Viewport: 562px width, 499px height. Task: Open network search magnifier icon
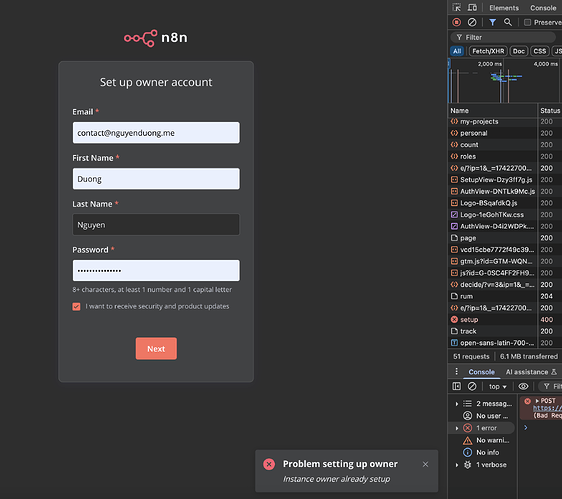(508, 22)
